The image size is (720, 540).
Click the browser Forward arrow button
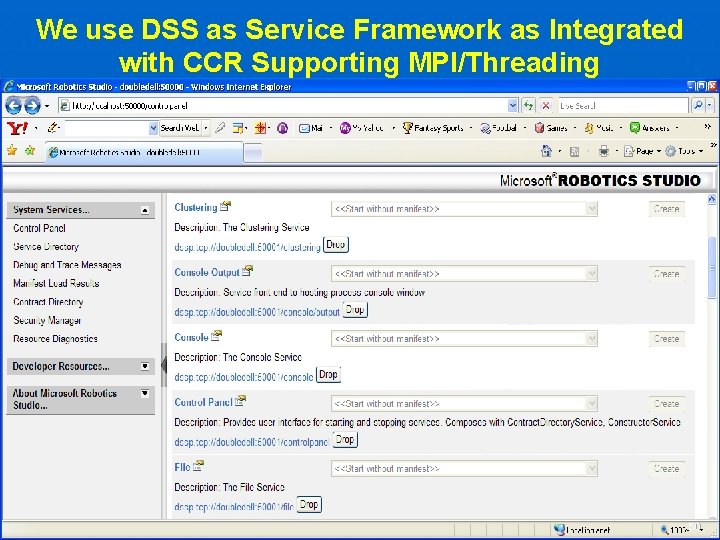pos(32,106)
